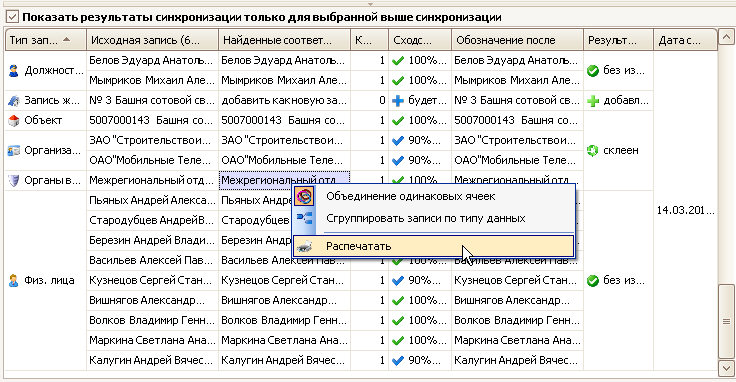Click the top 'без из...' green result icon

coord(593,70)
